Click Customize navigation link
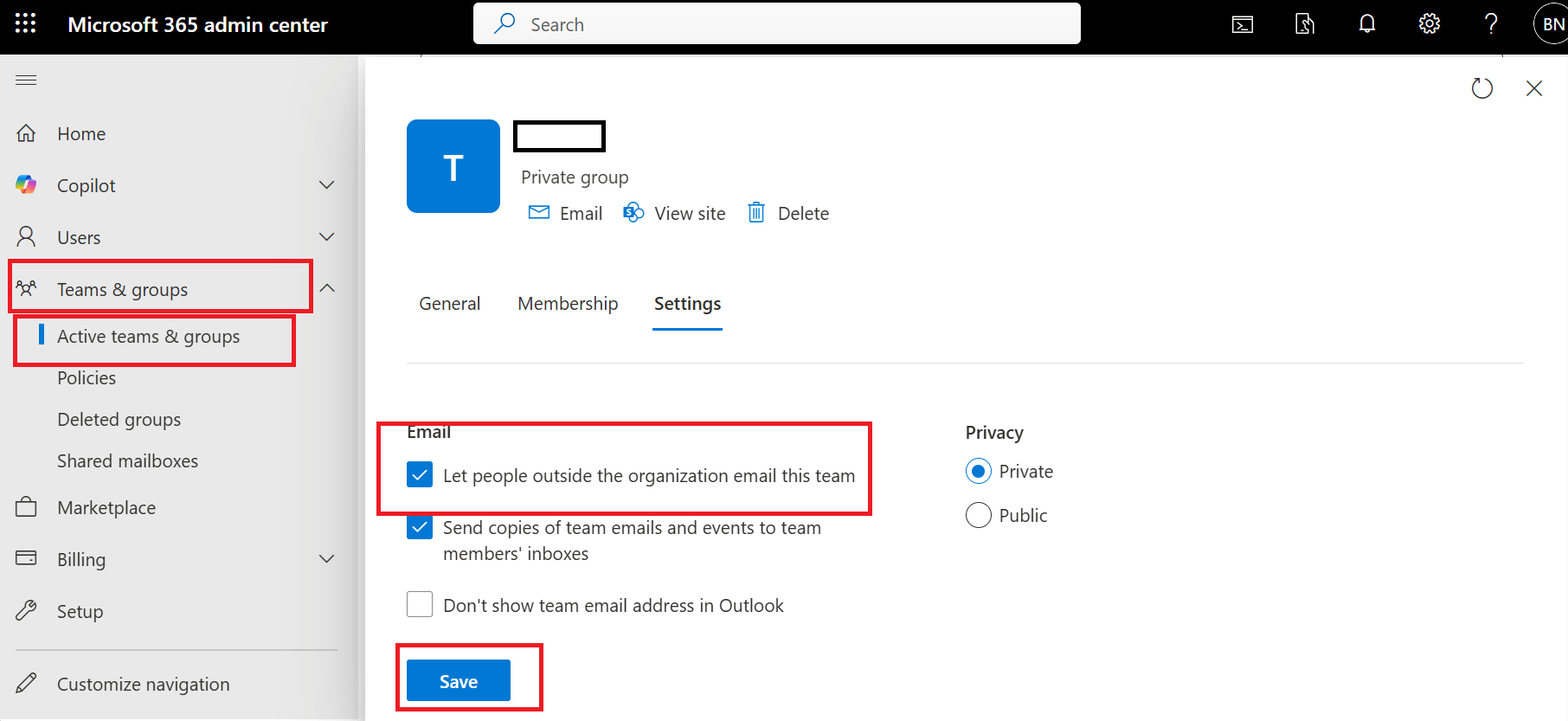 pyautogui.click(x=144, y=685)
